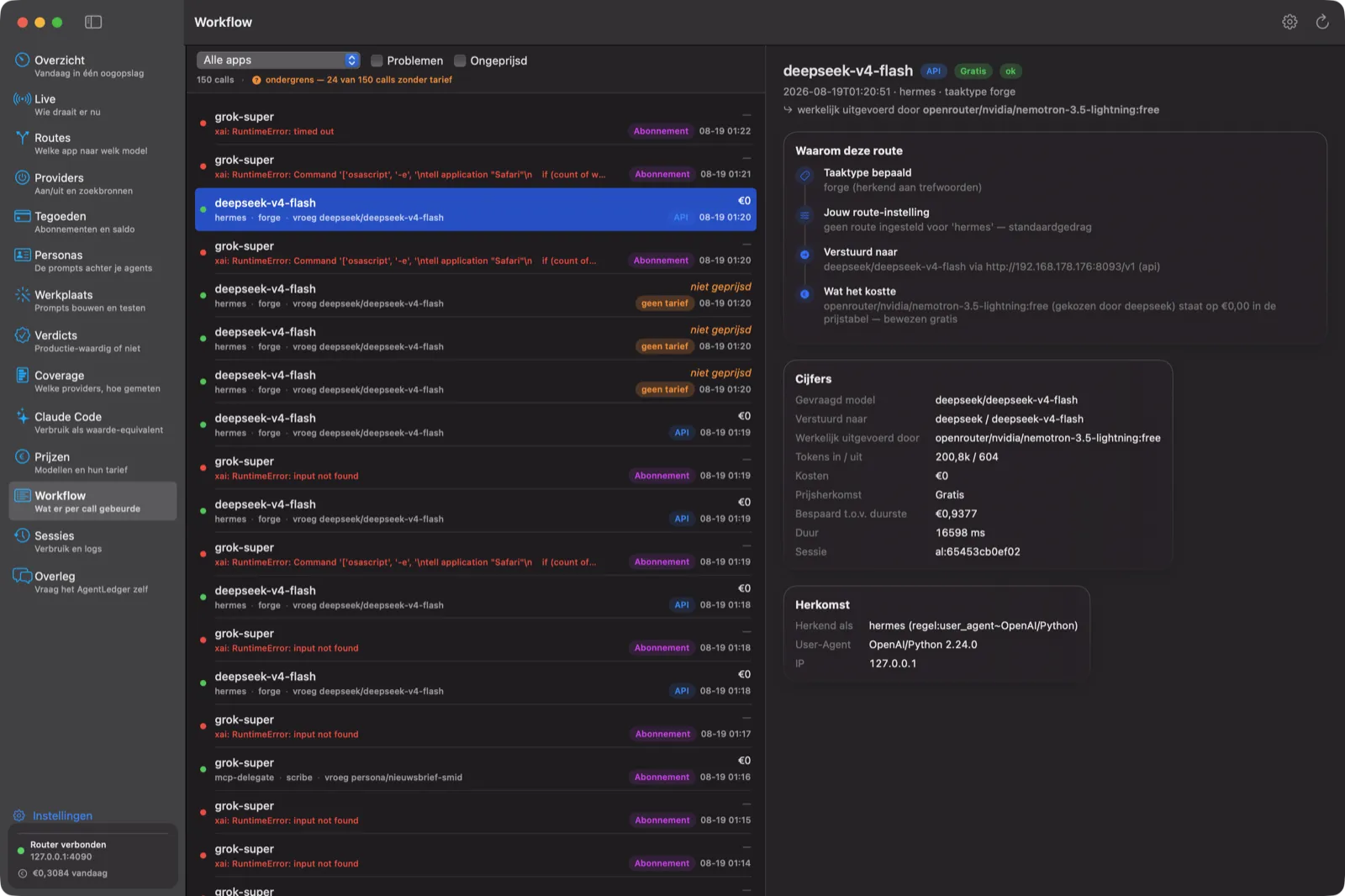The image size is (1345, 896).
Task: Select the highlighted deepseek-v4-flash call row
Action: 476,209
